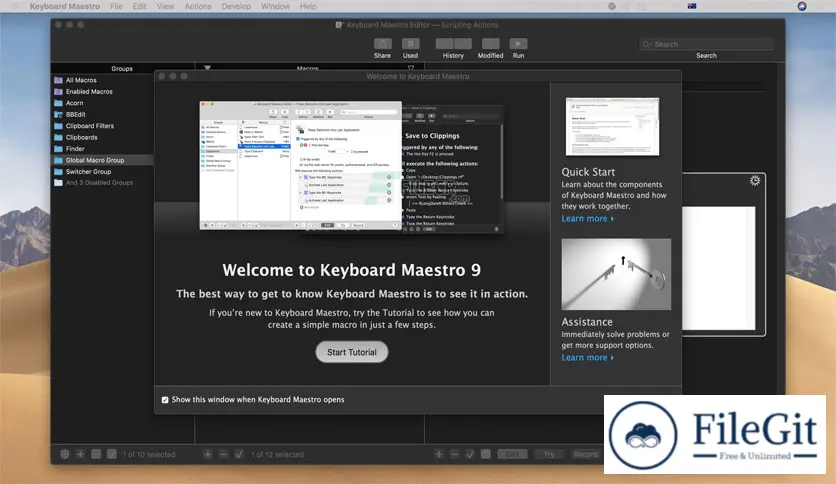Screen dimensions: 836x484
Task: Add a new action with the plus button
Action: coord(439,454)
